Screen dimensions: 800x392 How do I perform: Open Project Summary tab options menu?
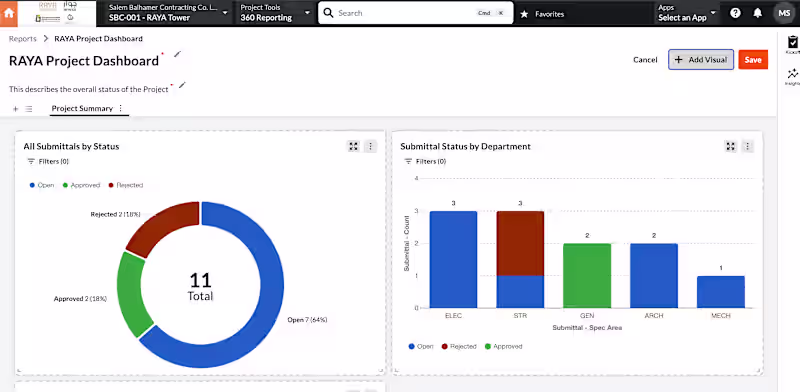click(121, 108)
